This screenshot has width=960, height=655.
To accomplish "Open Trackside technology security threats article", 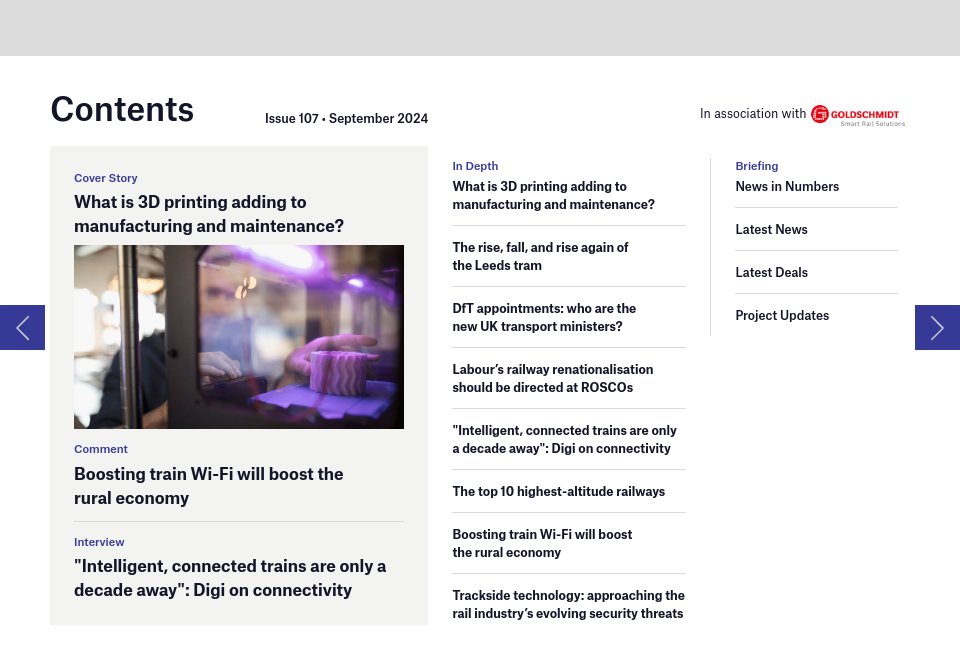I will (568, 604).
